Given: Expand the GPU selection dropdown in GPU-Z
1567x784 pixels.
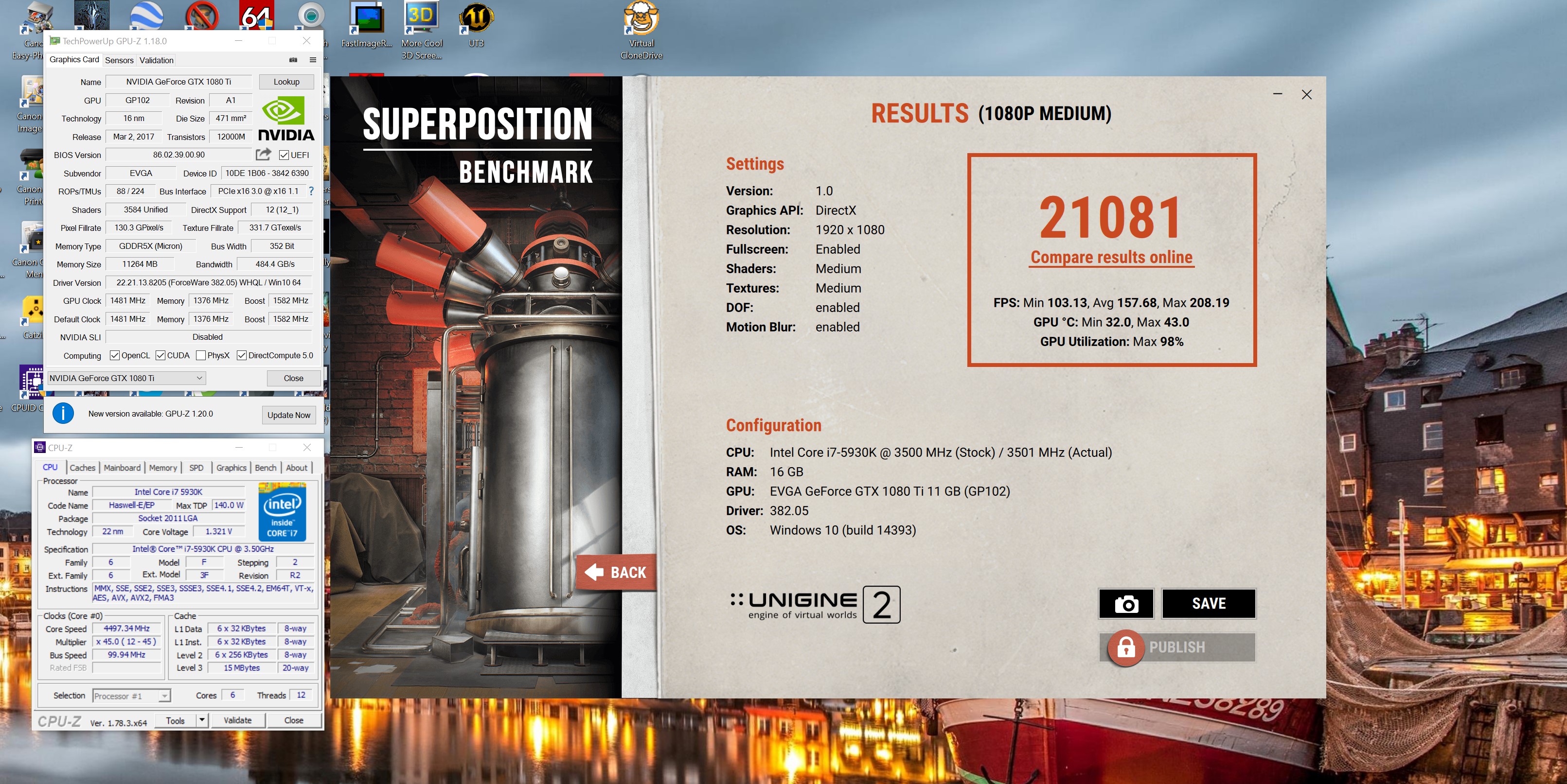Looking at the screenshot, I should [199, 378].
